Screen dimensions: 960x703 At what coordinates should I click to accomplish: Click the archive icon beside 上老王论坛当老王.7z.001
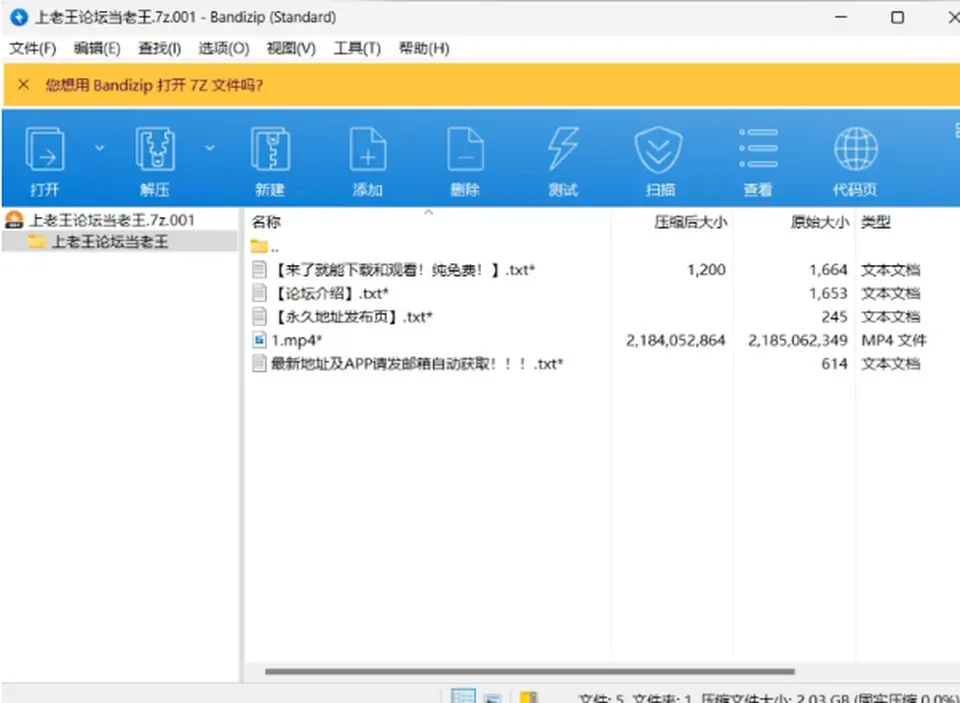(13, 220)
